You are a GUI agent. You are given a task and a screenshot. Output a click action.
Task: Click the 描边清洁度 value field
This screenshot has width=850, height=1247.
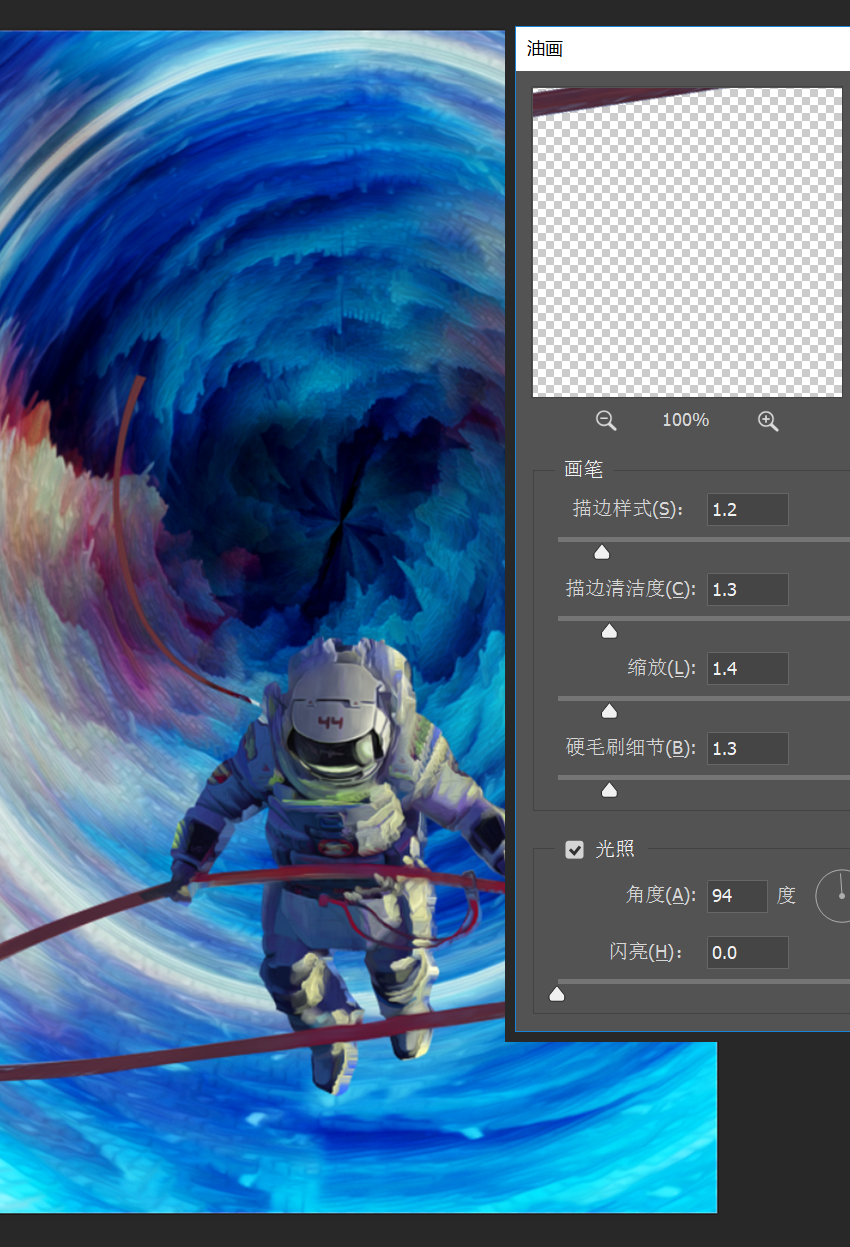tap(748, 589)
